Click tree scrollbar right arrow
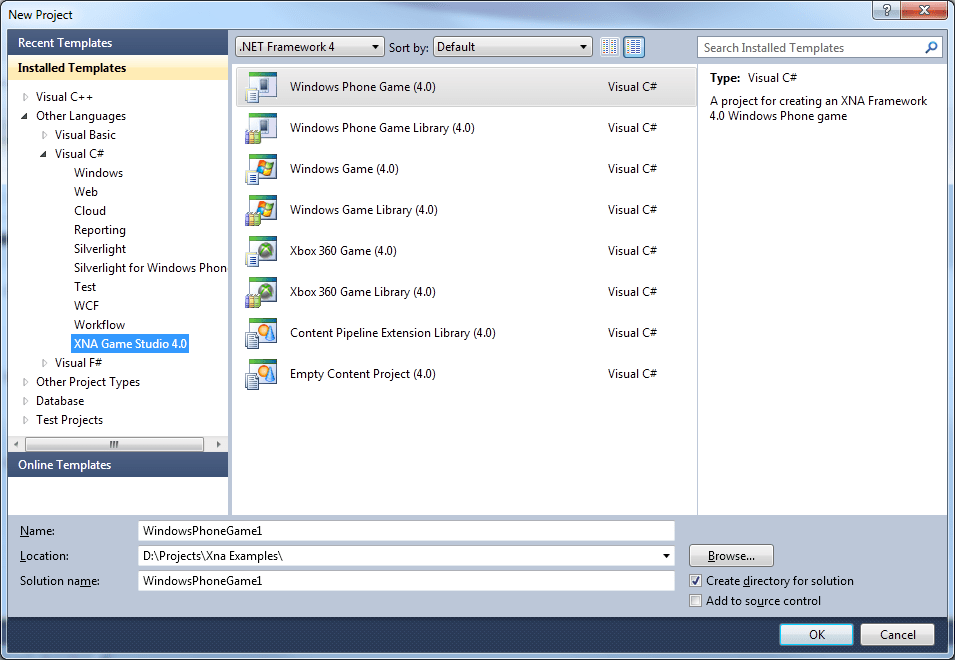Screen dimensions: 955x660 click(x=218, y=444)
